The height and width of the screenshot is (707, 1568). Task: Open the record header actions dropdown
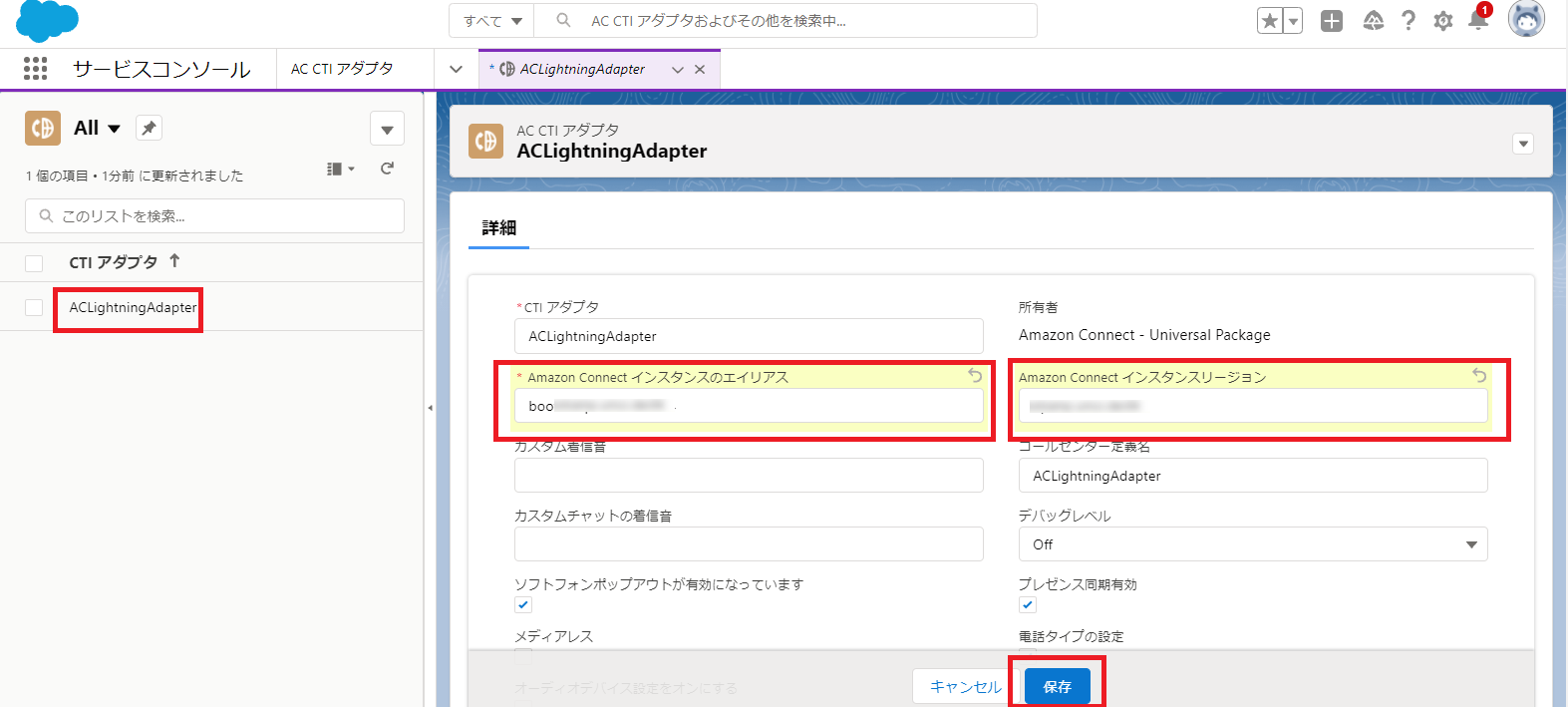[1522, 144]
